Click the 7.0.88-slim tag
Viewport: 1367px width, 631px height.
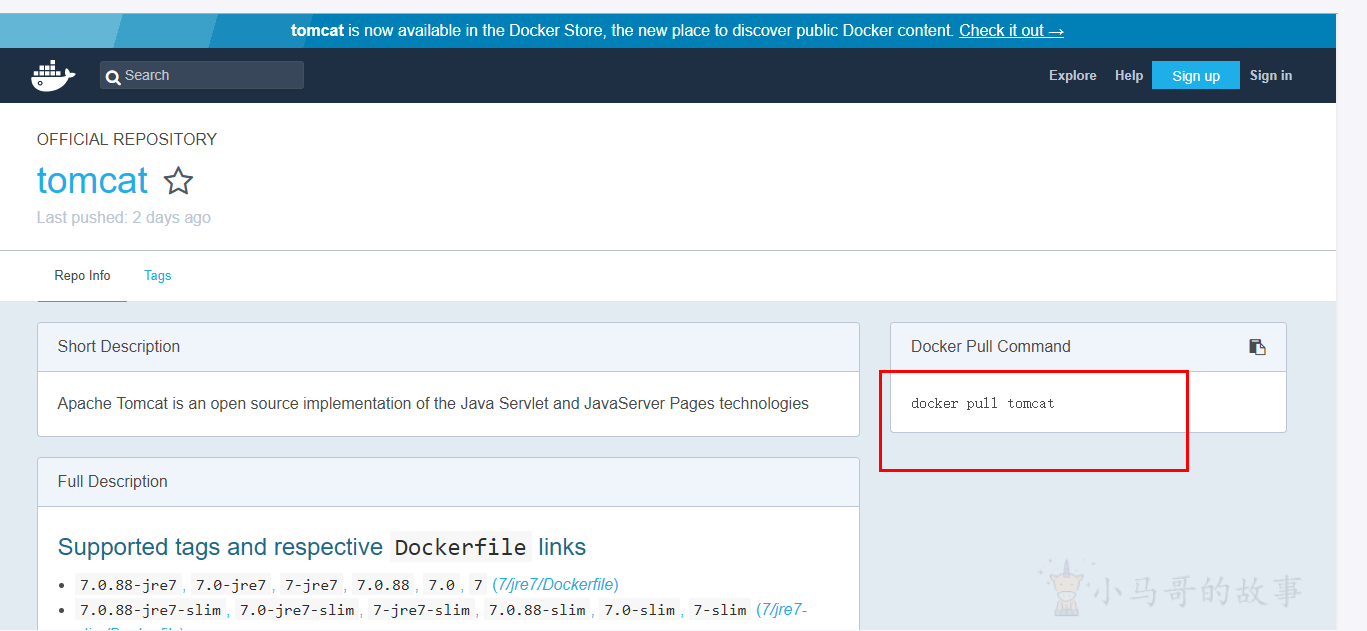click(537, 609)
